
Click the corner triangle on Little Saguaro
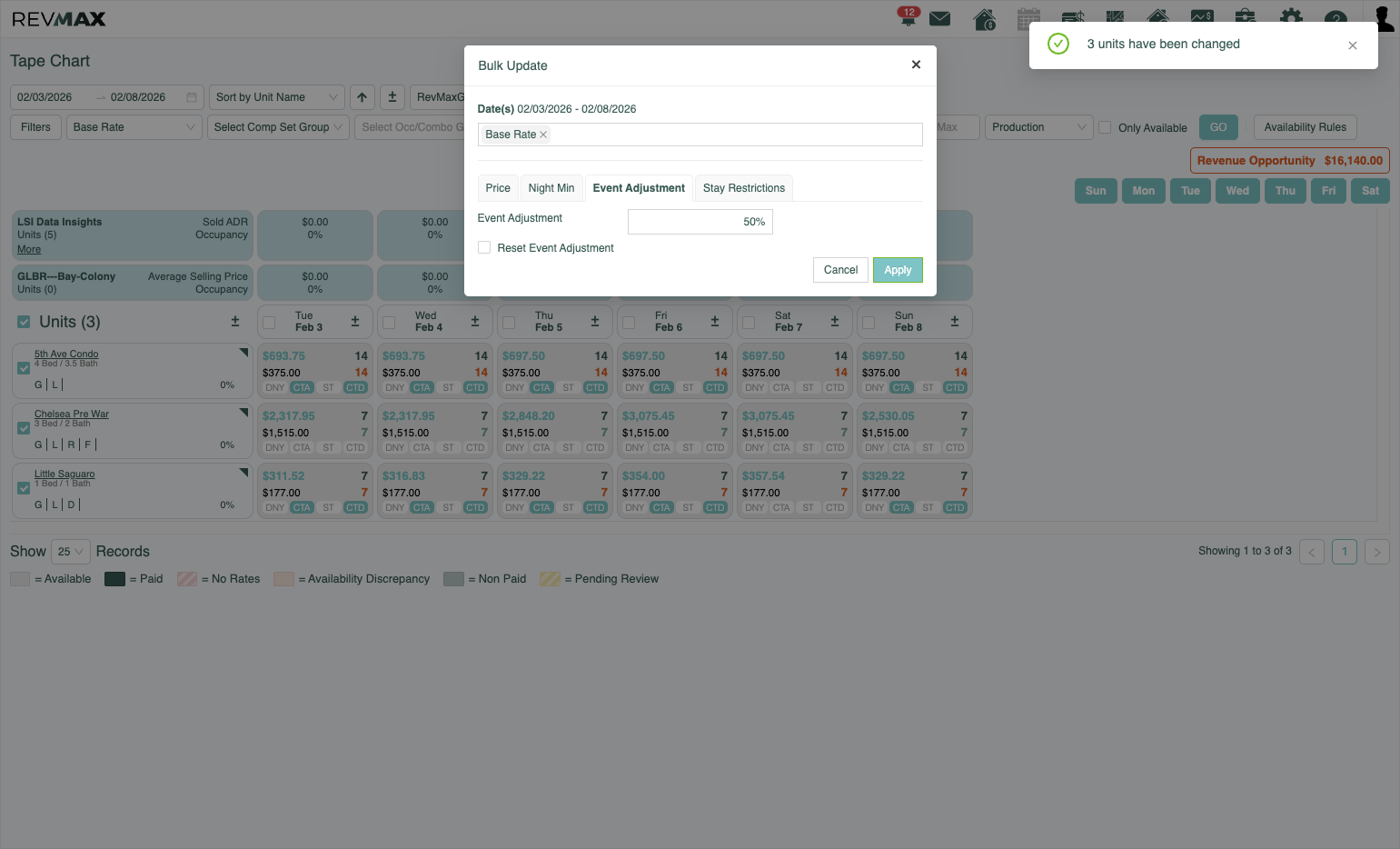(x=244, y=471)
